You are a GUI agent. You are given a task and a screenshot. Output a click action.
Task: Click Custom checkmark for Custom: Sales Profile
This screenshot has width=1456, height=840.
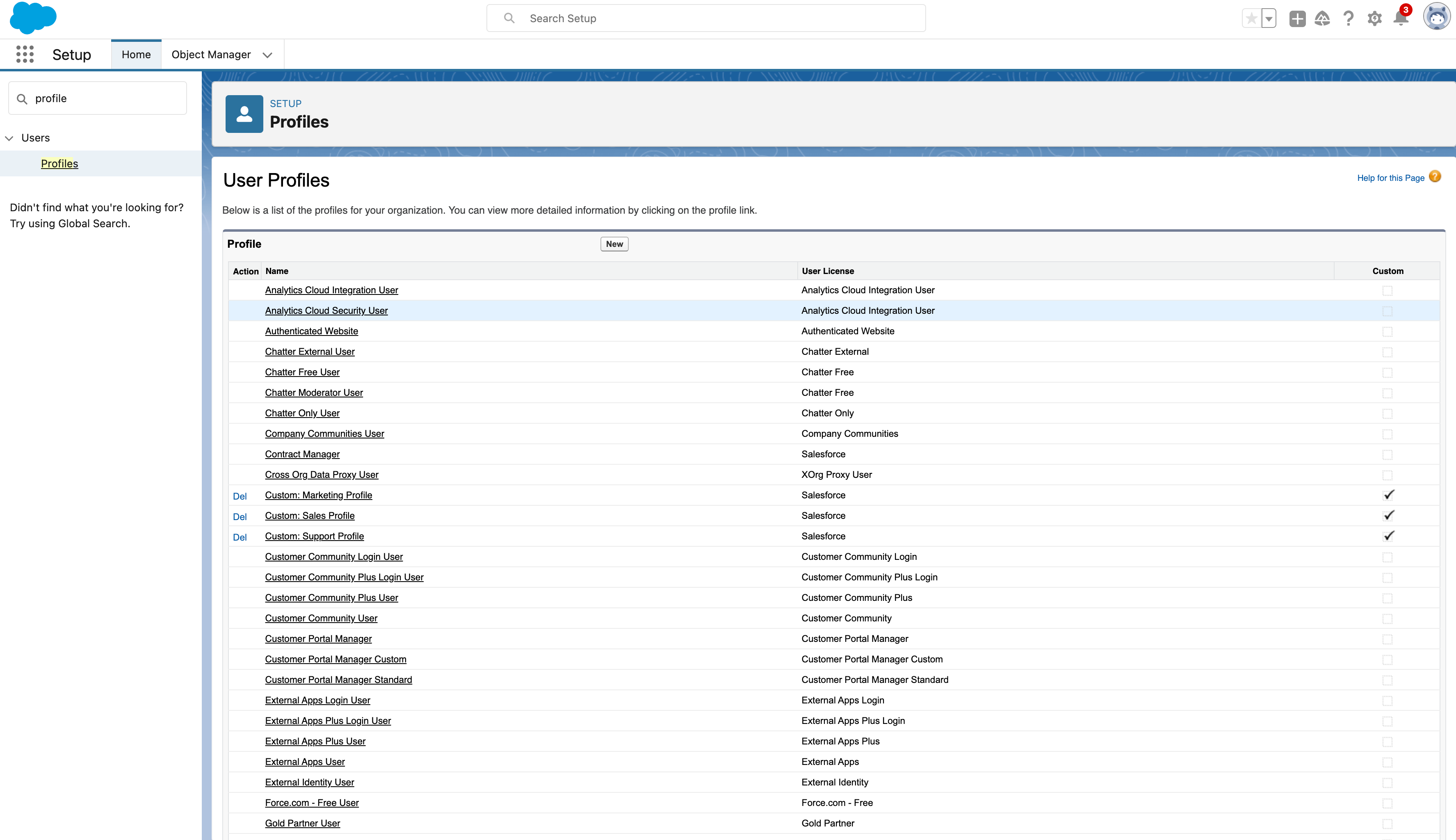pos(1388,515)
